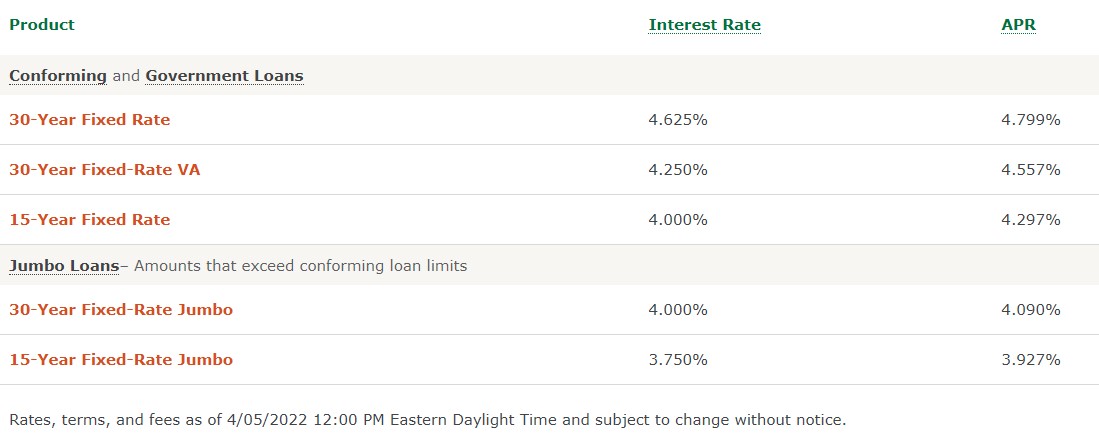Click the Interest Rate column header
Screen dimensions: 1099x440
pyautogui.click(x=704, y=25)
